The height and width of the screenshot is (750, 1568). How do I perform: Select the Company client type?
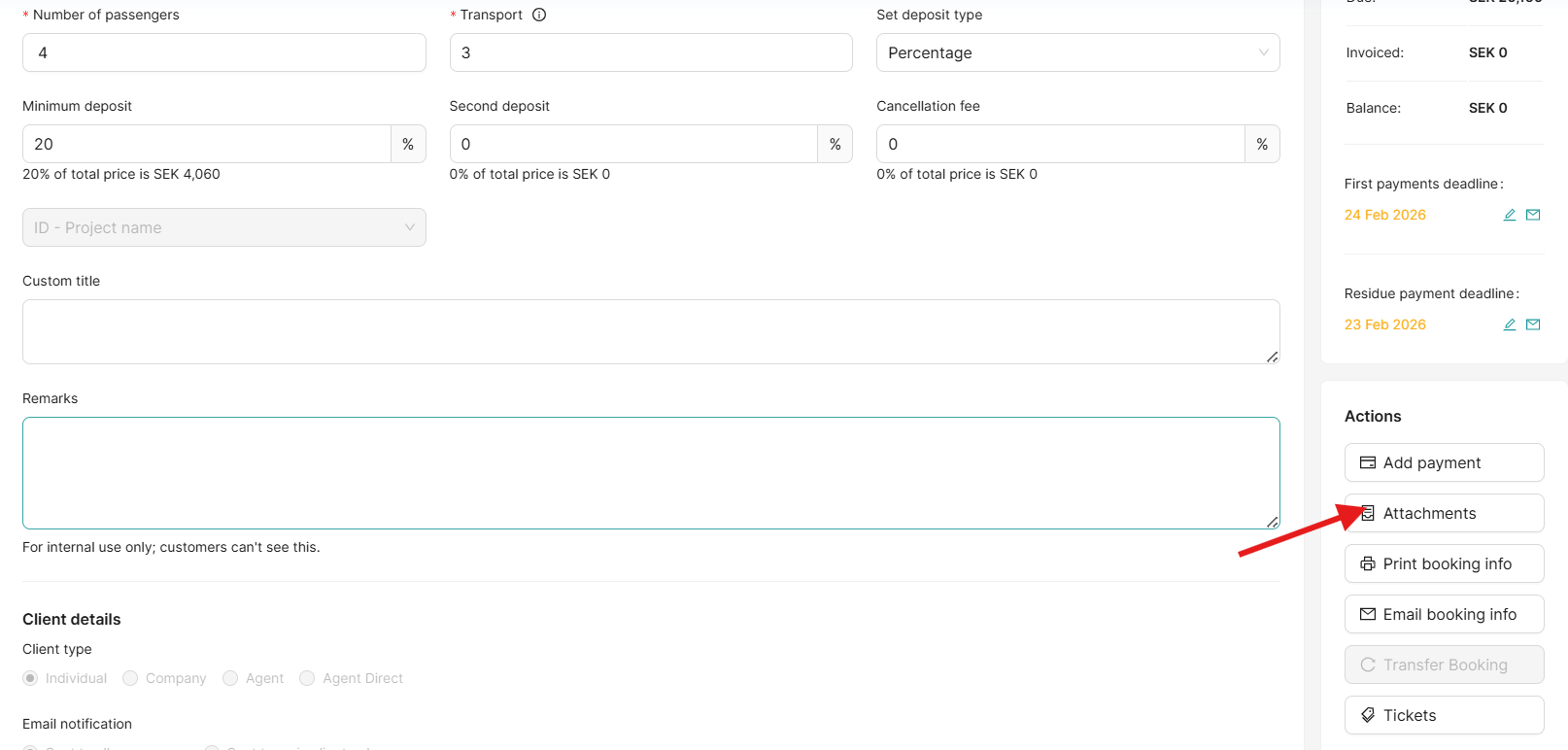click(130, 678)
